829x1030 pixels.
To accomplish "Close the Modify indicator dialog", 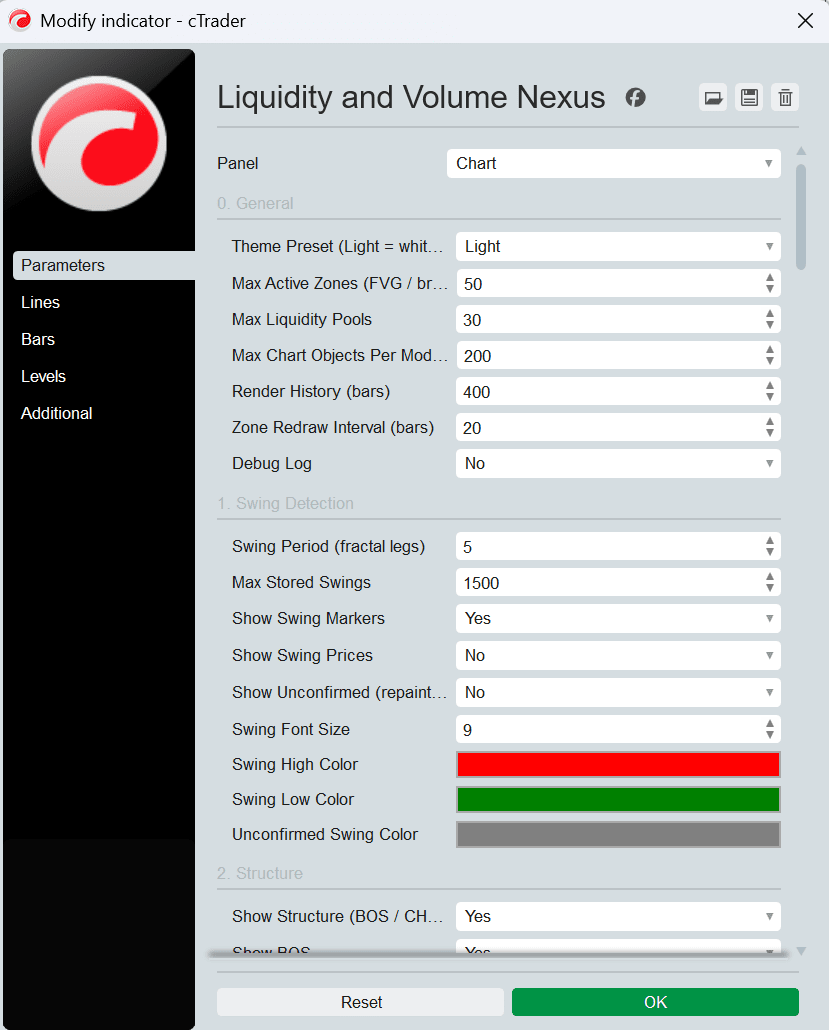I will pos(805,20).
